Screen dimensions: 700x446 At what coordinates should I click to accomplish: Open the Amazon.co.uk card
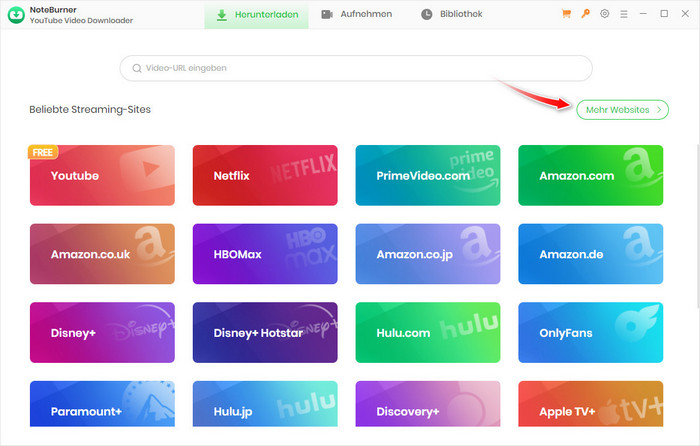pyautogui.click(x=102, y=254)
